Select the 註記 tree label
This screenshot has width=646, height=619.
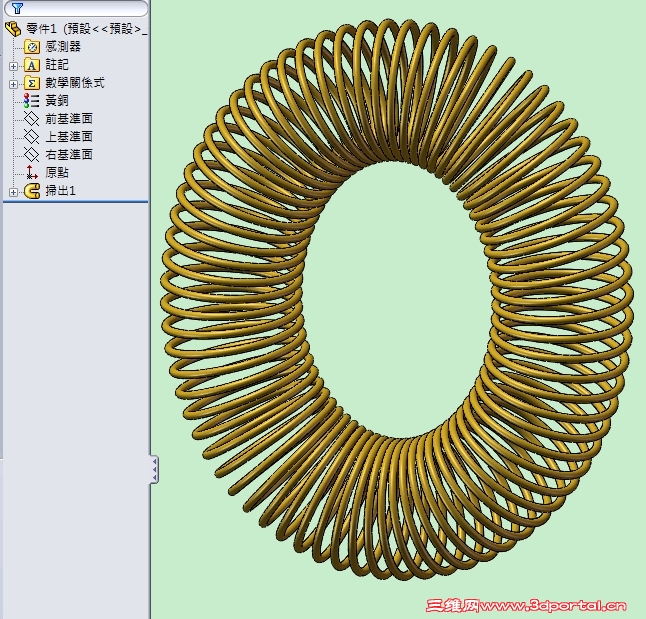[x=57, y=65]
